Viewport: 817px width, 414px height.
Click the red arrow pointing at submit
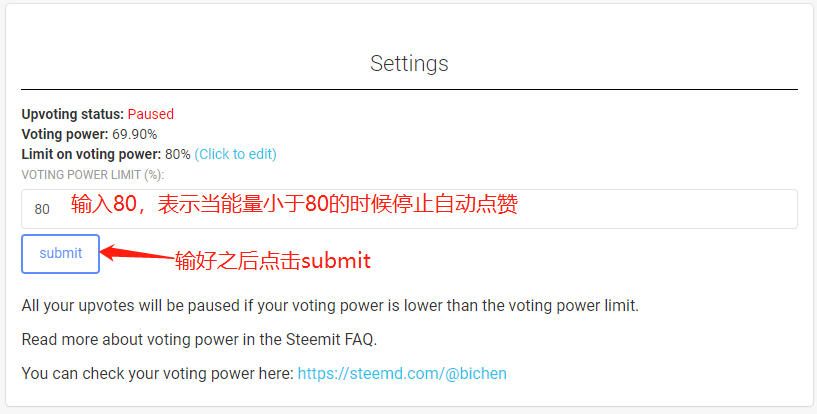pos(136,255)
